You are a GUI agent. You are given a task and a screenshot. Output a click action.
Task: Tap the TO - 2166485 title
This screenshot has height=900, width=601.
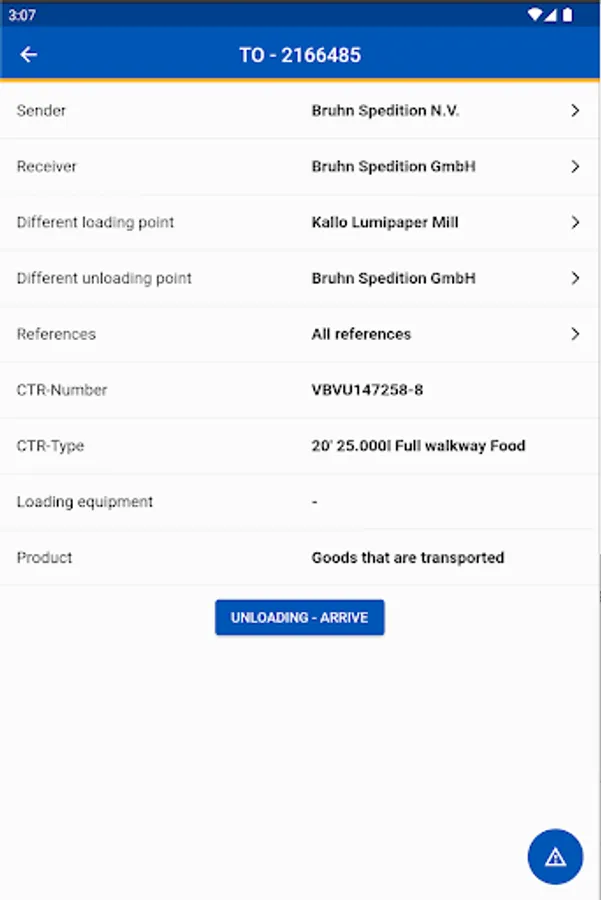point(300,55)
